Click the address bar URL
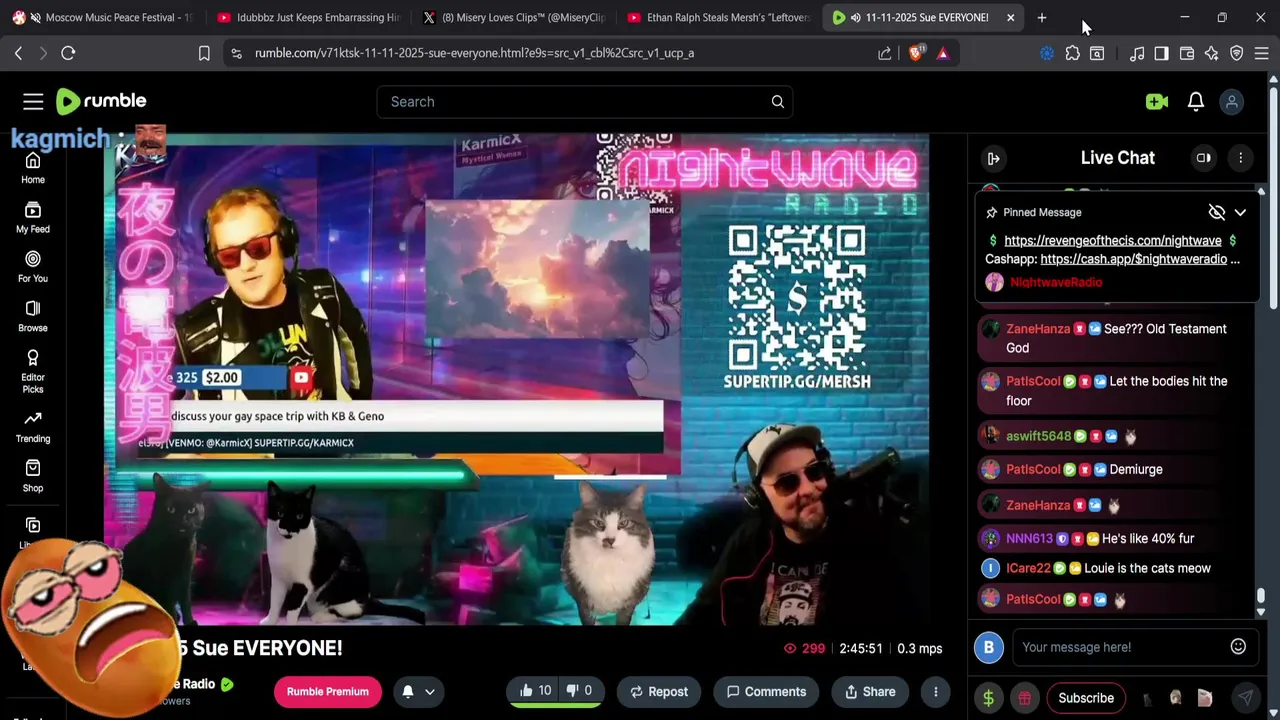 tap(474, 53)
